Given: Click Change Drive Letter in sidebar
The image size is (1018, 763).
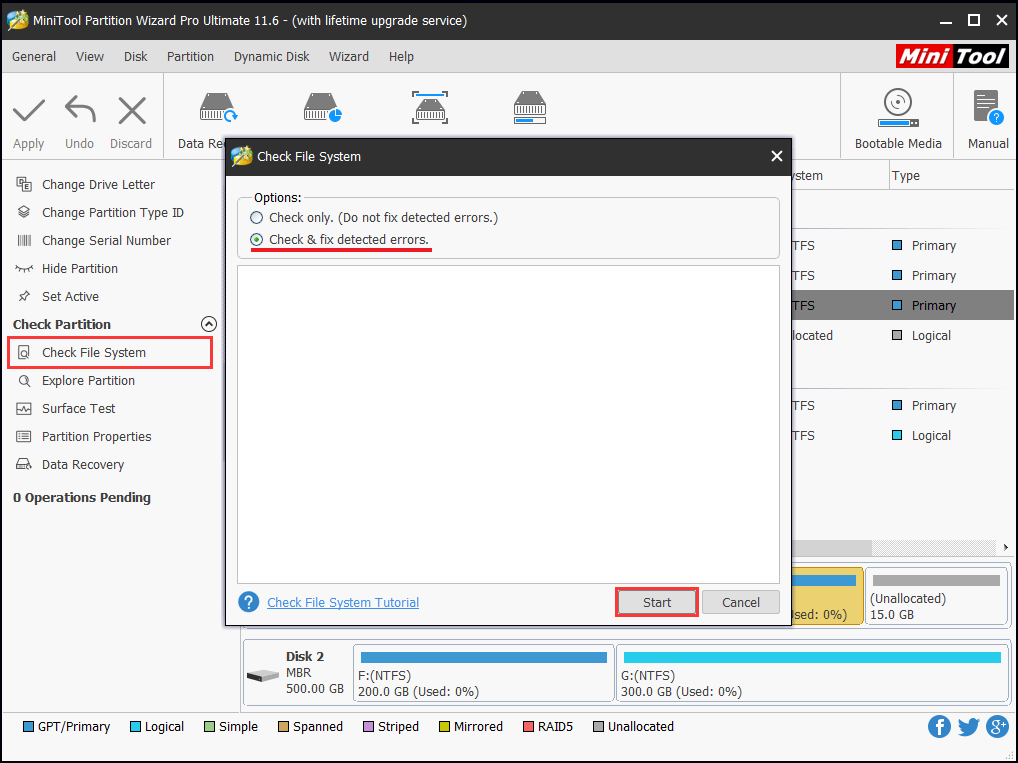Looking at the screenshot, I should (98, 184).
